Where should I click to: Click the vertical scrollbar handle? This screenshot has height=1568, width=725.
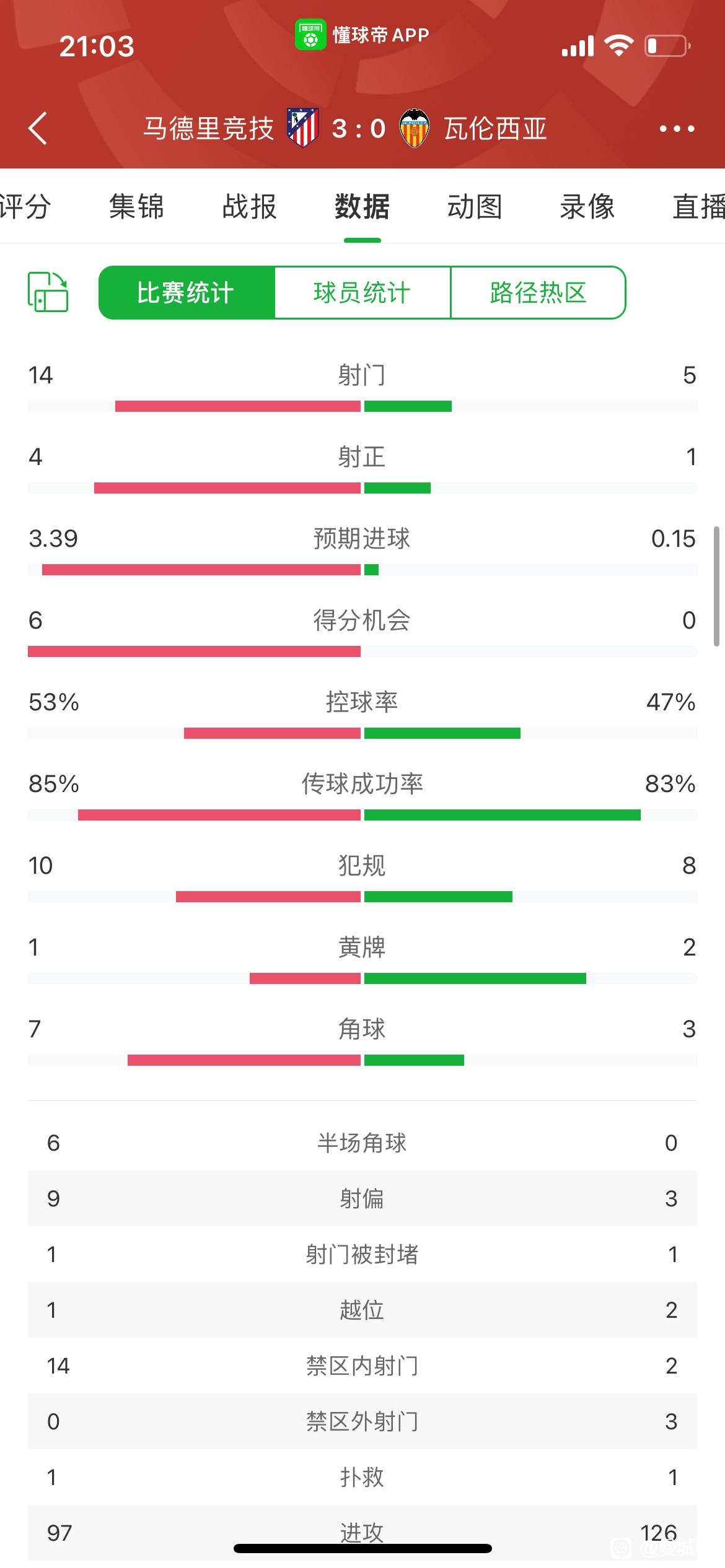coord(717,586)
